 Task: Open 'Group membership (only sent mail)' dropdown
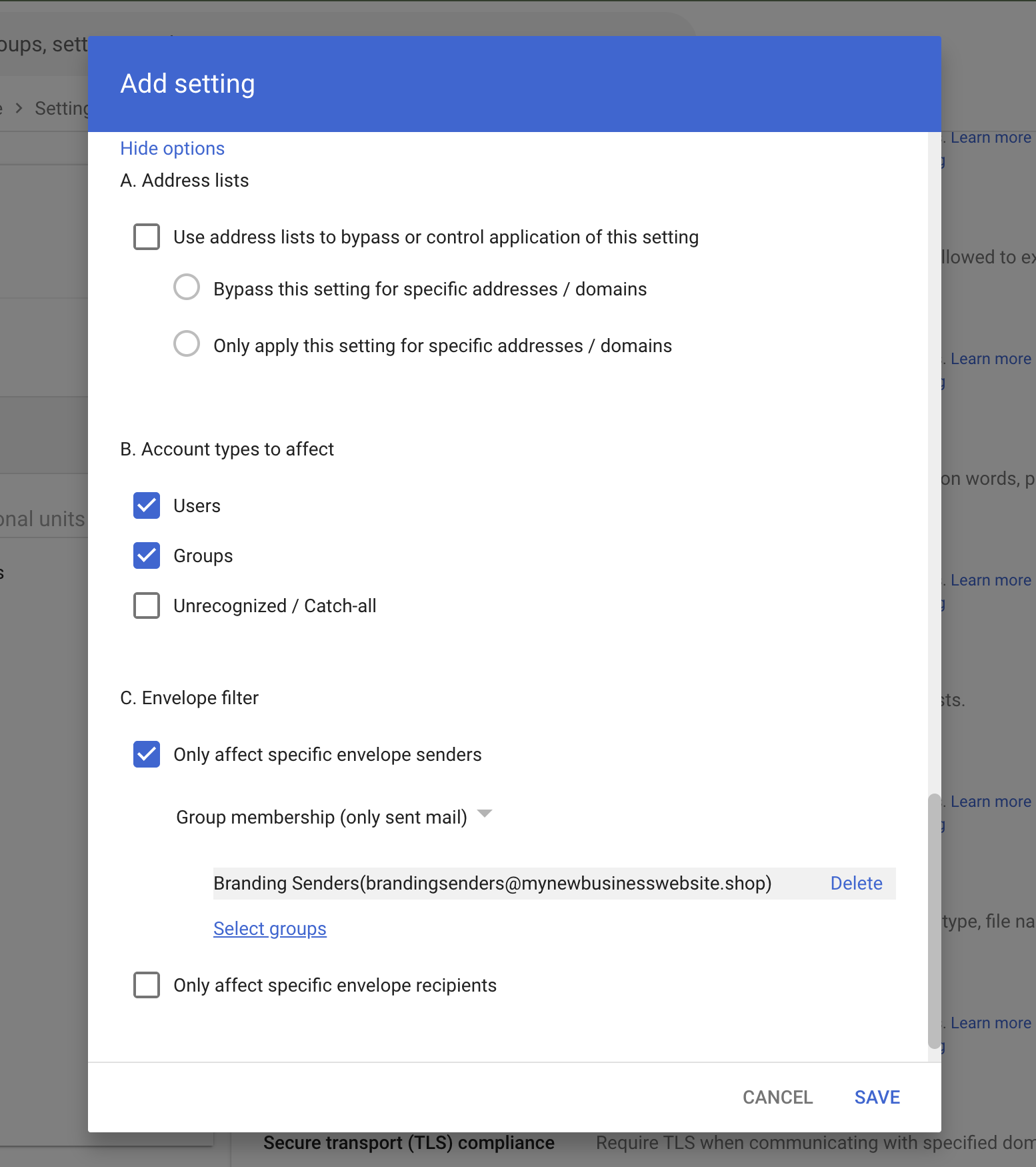coord(322,817)
